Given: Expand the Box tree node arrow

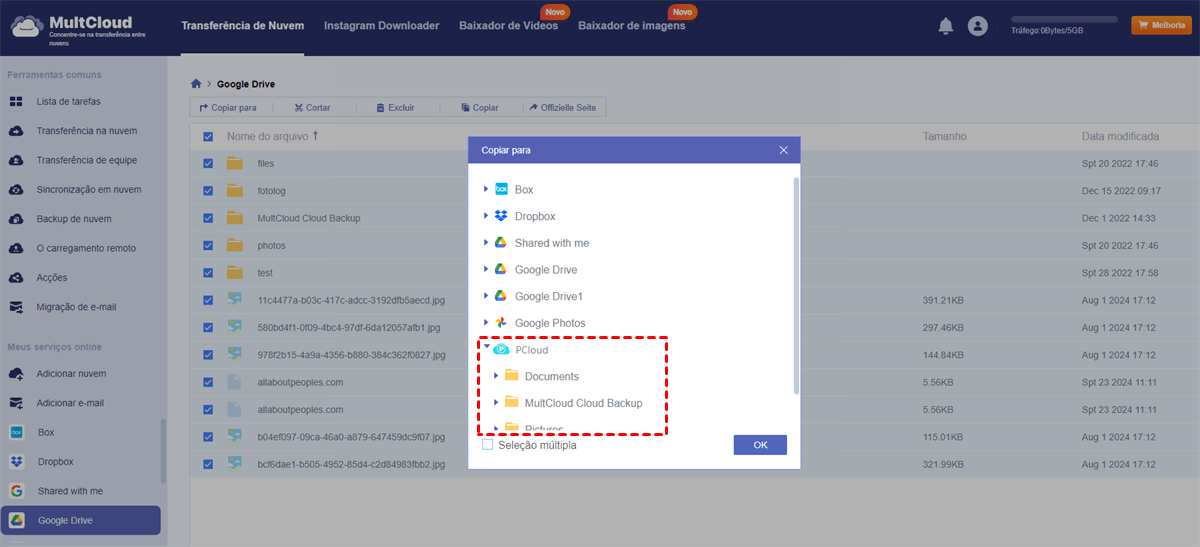Looking at the screenshot, I should point(486,189).
